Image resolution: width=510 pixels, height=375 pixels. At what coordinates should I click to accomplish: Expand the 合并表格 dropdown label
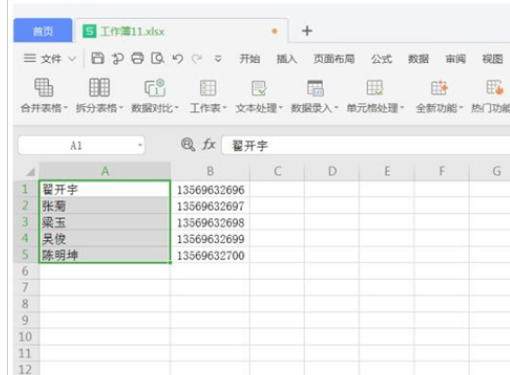[x=44, y=108]
